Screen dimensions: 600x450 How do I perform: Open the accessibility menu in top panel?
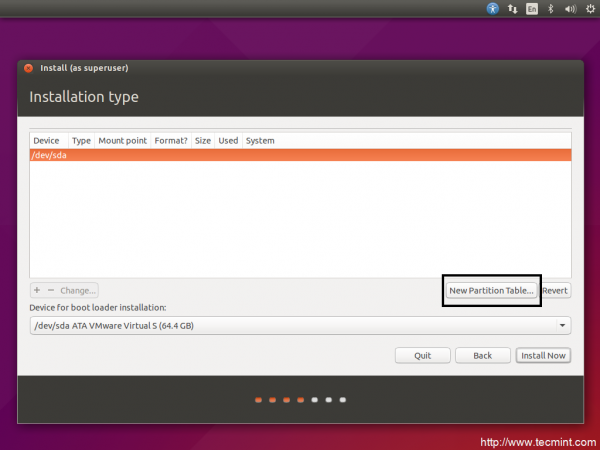pyautogui.click(x=493, y=8)
